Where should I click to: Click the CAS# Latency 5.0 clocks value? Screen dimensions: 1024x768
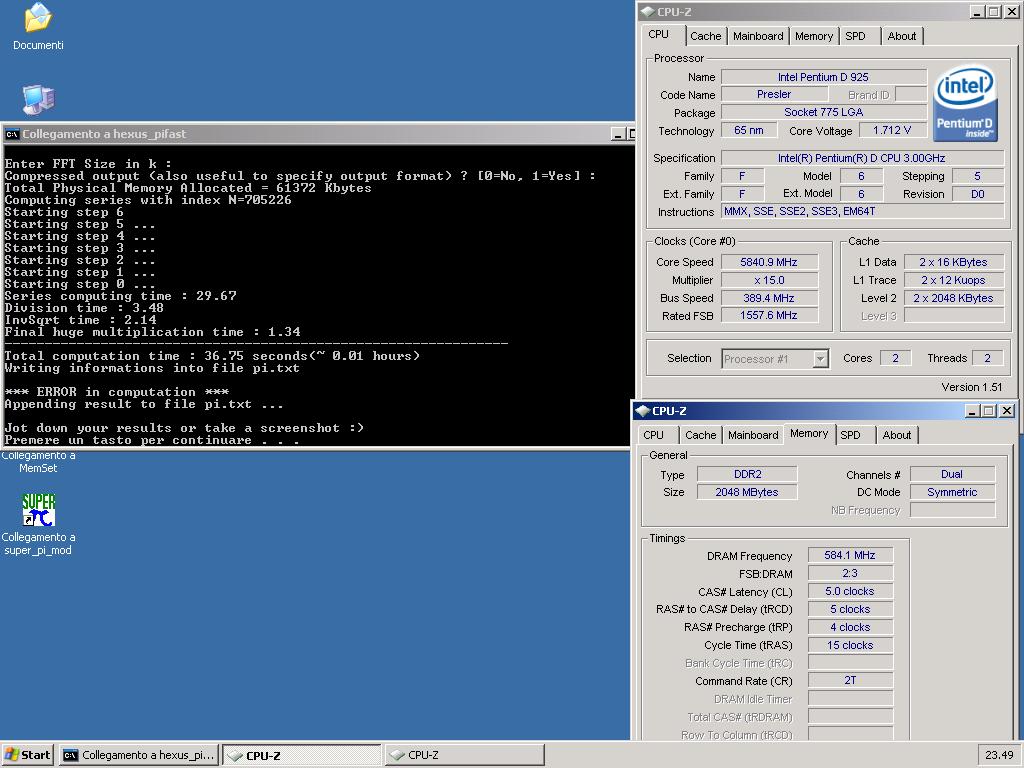coord(850,591)
